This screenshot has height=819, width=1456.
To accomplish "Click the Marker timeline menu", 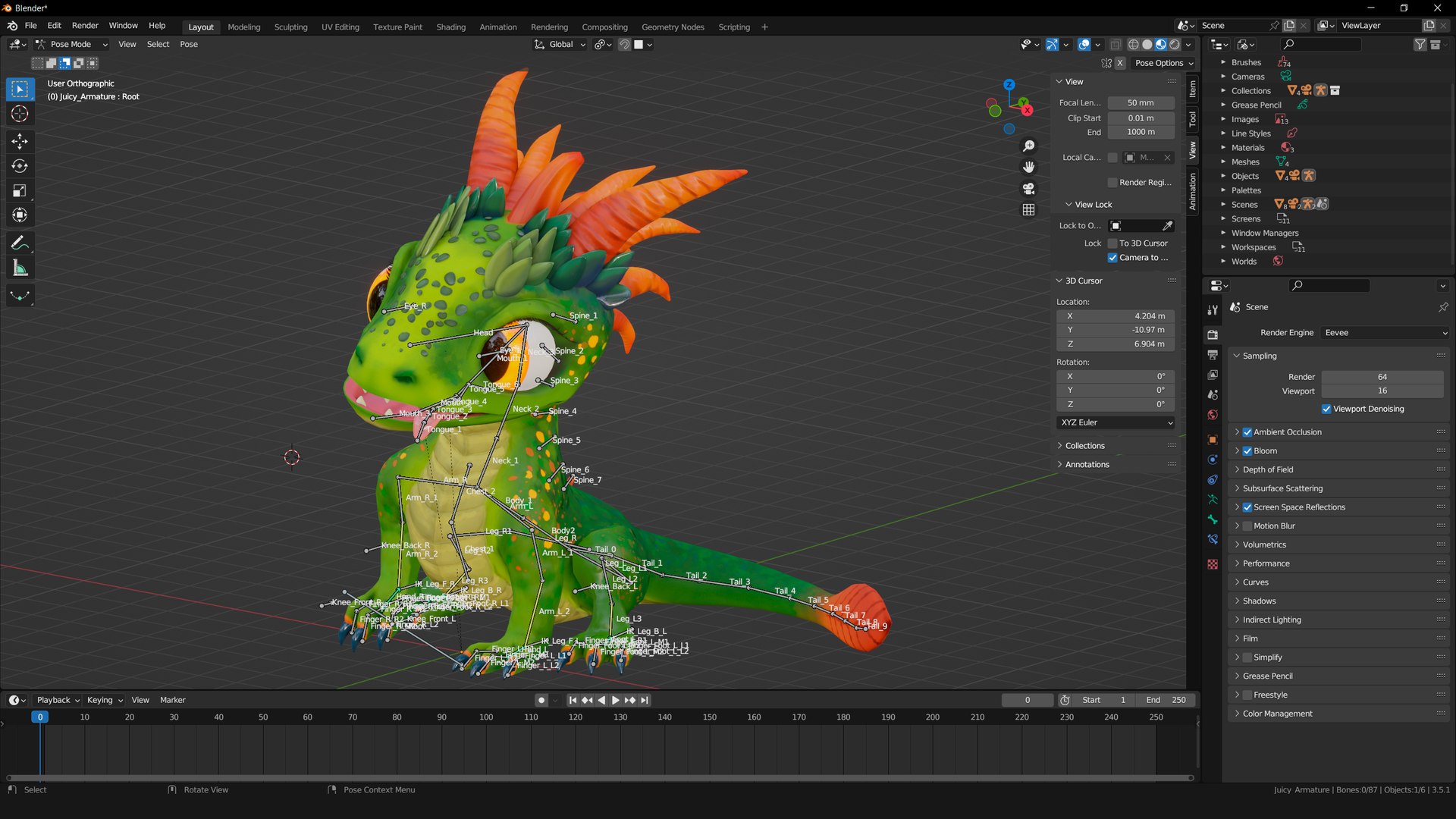I will (x=173, y=701).
